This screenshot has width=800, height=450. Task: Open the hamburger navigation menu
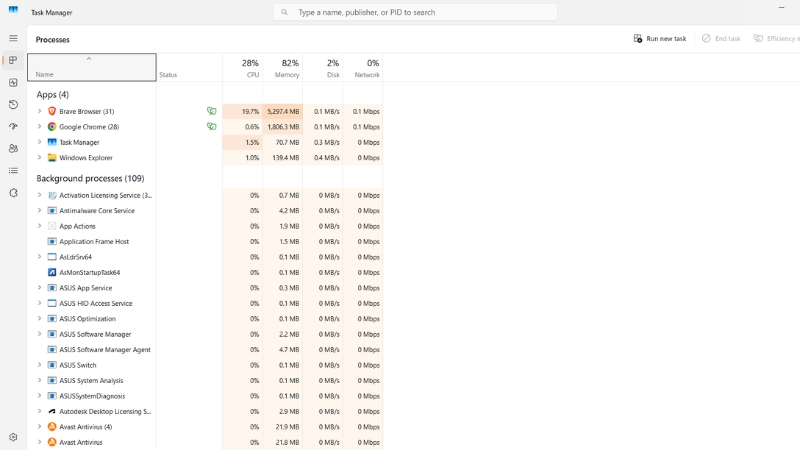[13, 38]
